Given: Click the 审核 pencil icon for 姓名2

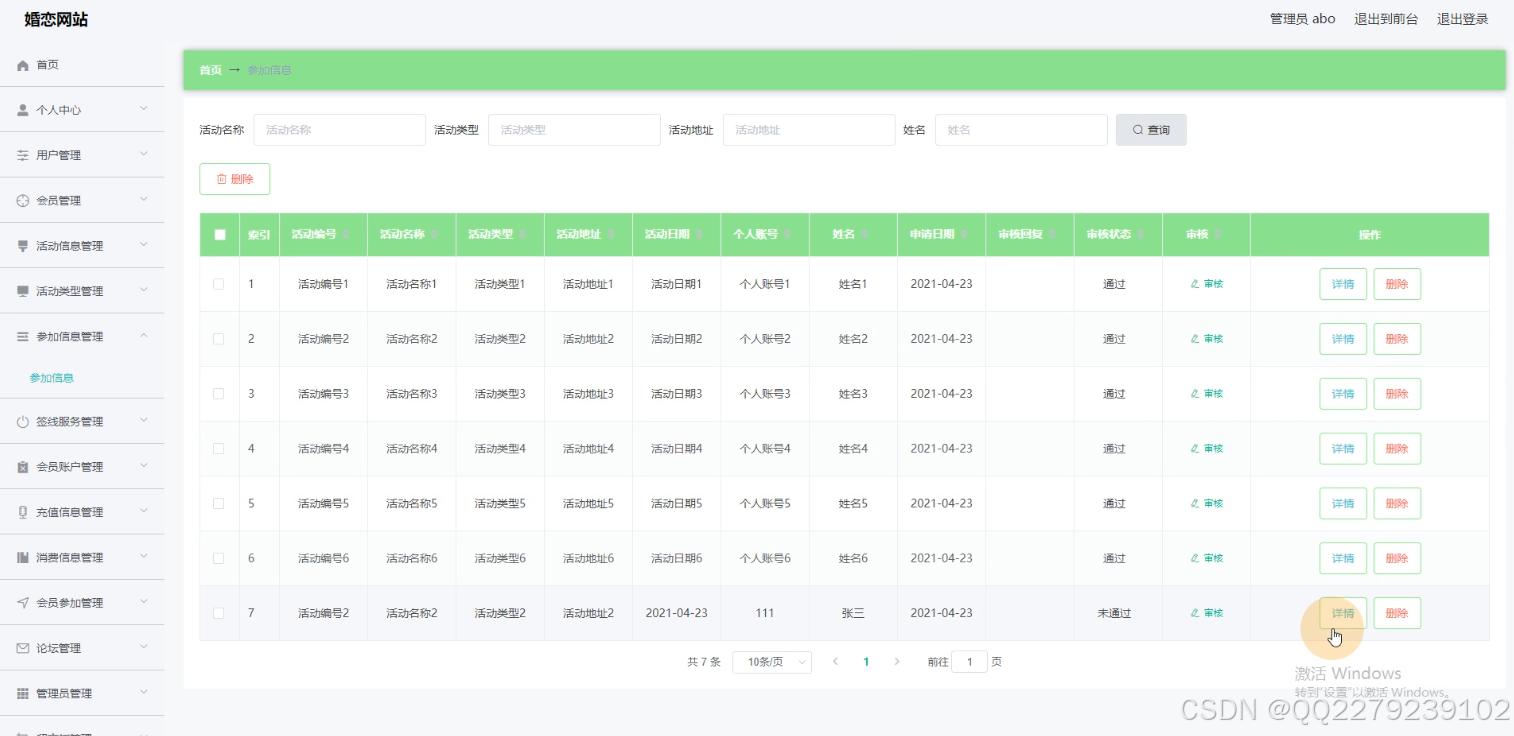Looking at the screenshot, I should coord(1195,339).
